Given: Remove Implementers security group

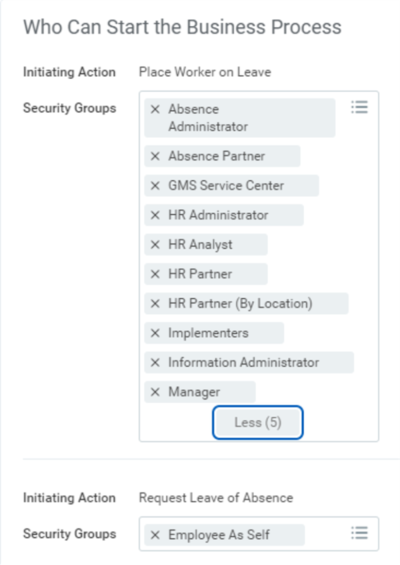Looking at the screenshot, I should pyautogui.click(x=155, y=333).
